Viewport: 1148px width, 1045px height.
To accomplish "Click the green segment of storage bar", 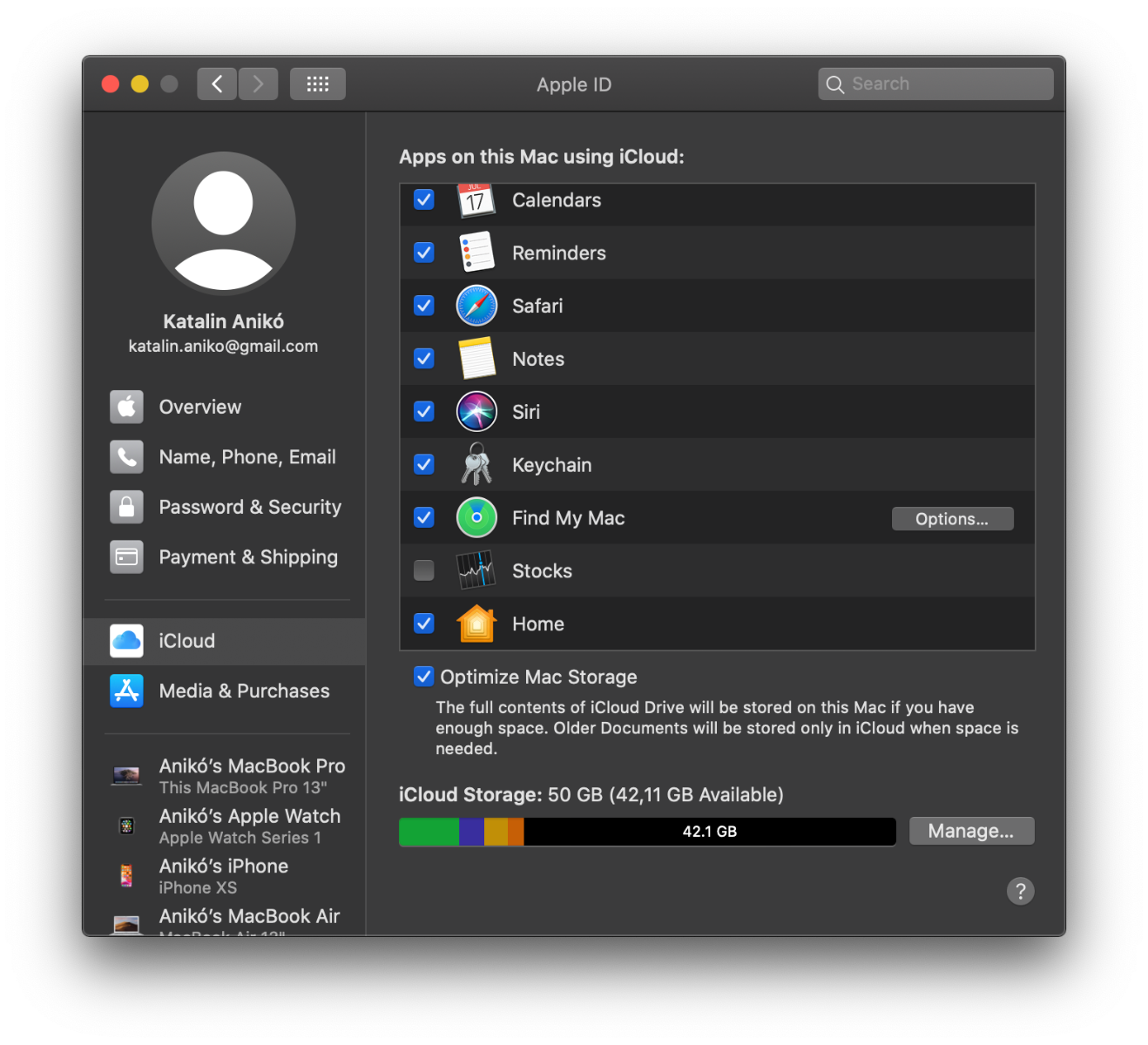I will (x=429, y=832).
